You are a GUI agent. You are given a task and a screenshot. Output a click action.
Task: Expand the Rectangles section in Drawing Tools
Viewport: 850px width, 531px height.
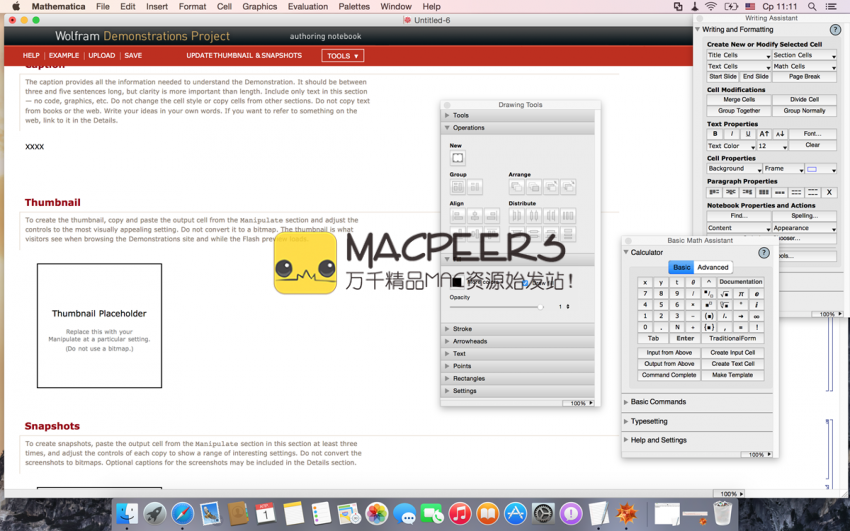tap(447, 379)
